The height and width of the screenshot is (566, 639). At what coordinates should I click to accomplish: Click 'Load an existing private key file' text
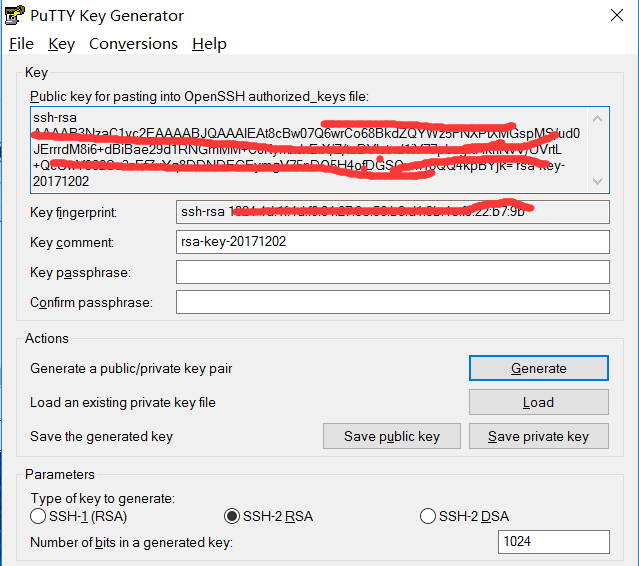tap(123, 403)
